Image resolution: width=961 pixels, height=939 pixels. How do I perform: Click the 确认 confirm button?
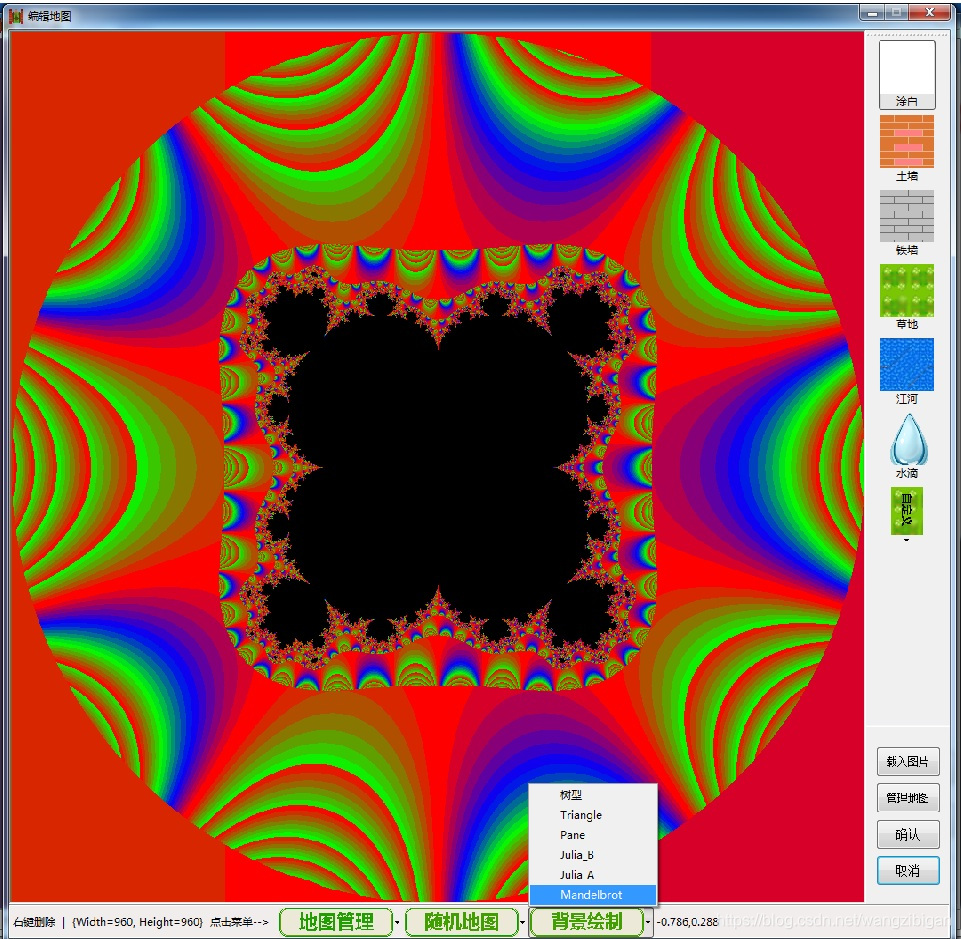pos(908,835)
